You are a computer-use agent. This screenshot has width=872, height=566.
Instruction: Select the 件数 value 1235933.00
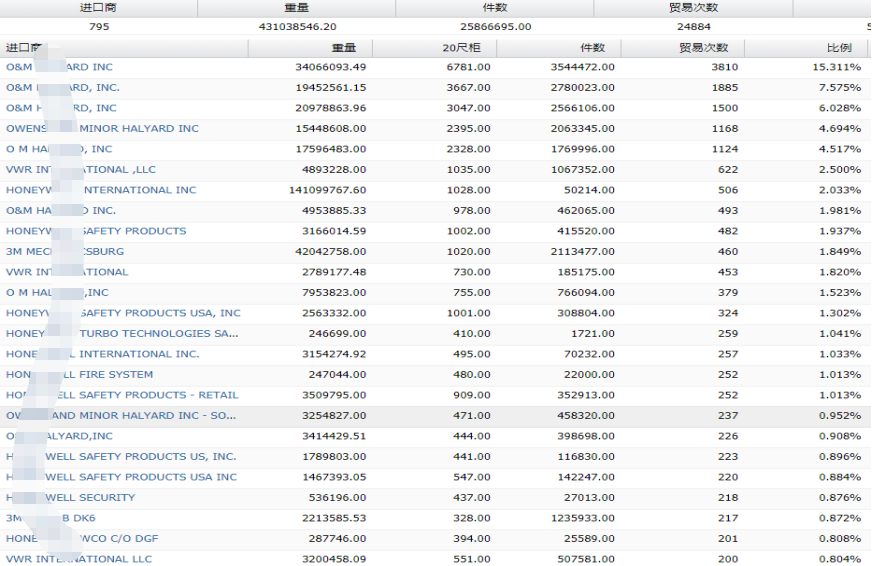coord(582,518)
